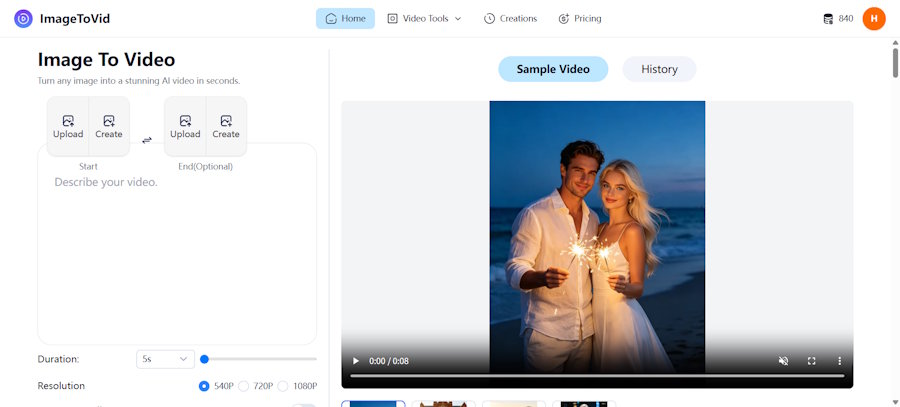
Task: Upload an End(Optional) image
Action: [x=185, y=126]
